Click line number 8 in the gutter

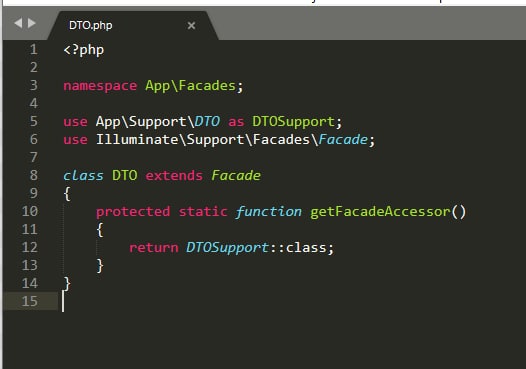click(x=34, y=175)
